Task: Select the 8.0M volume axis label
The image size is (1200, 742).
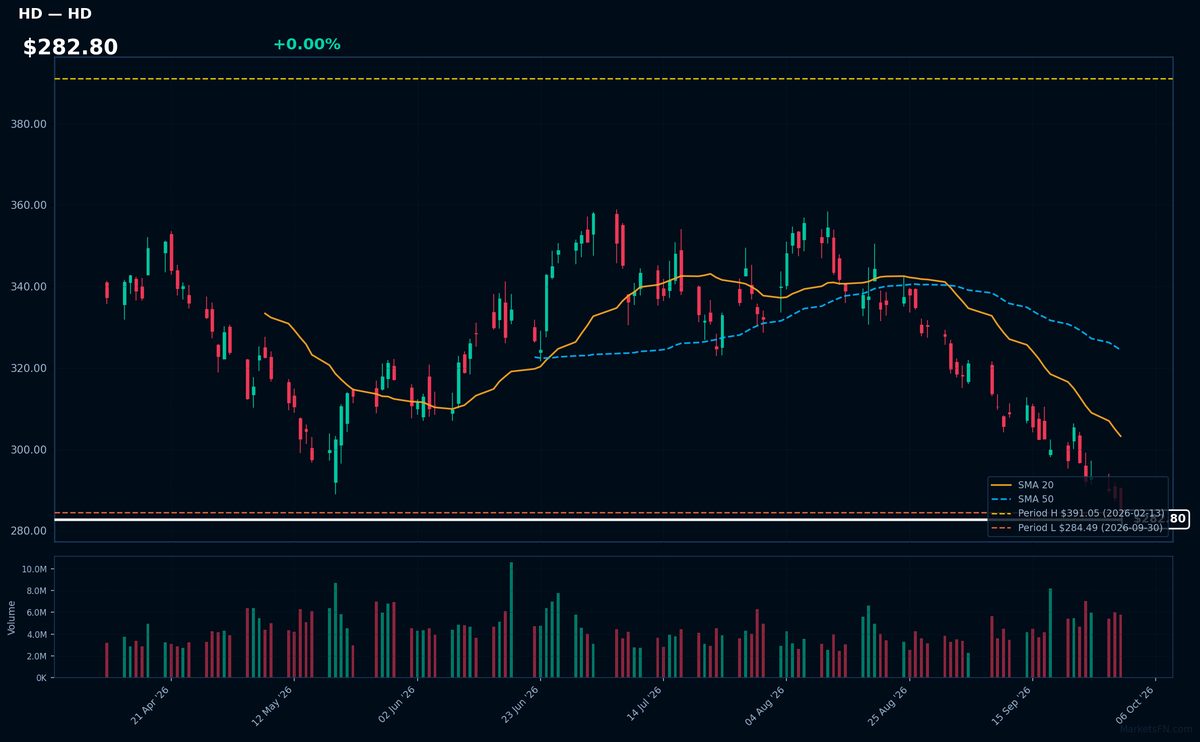Action: (36, 591)
